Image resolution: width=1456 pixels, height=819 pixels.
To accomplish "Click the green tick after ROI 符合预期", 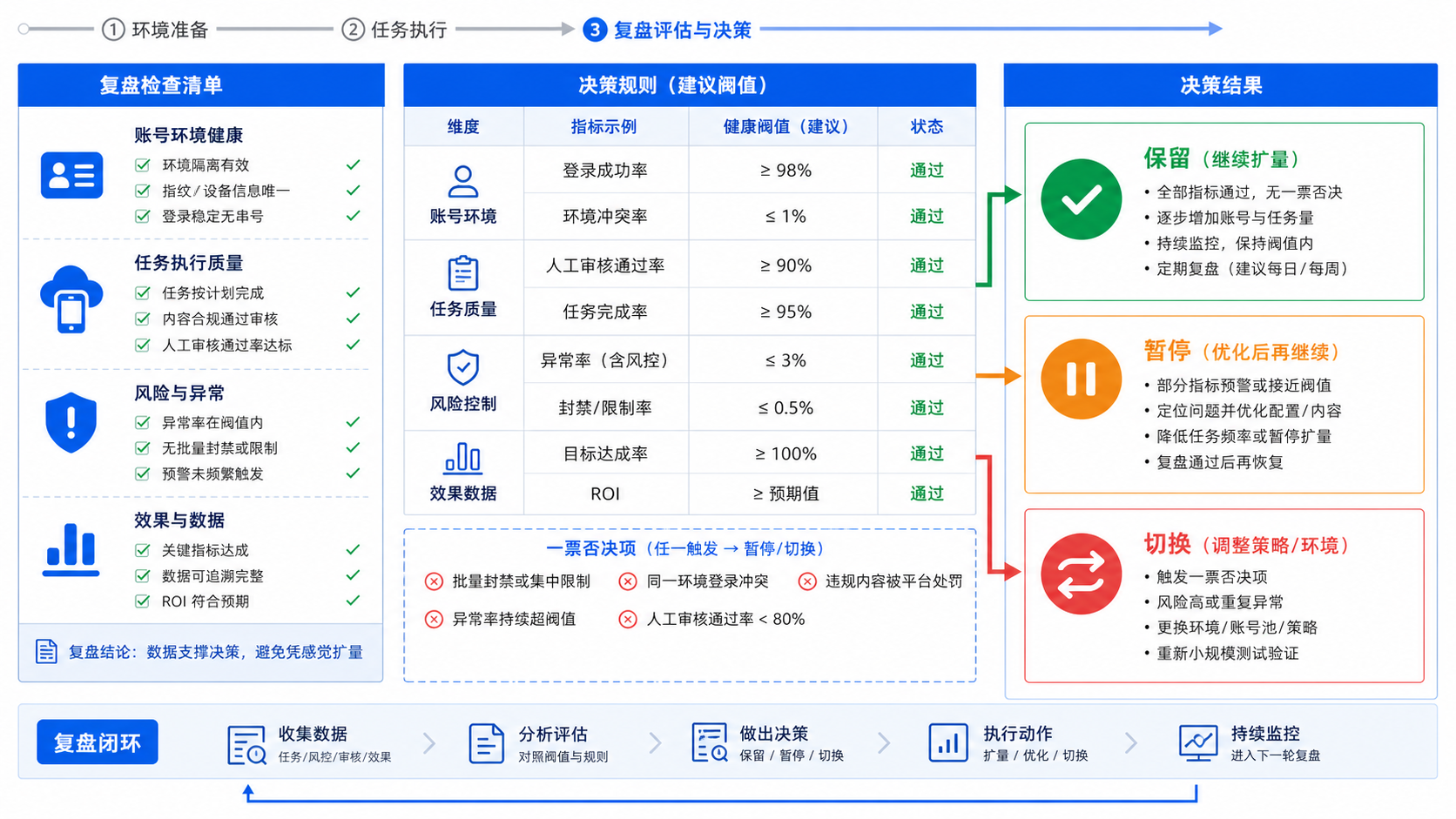I will 353,601.
